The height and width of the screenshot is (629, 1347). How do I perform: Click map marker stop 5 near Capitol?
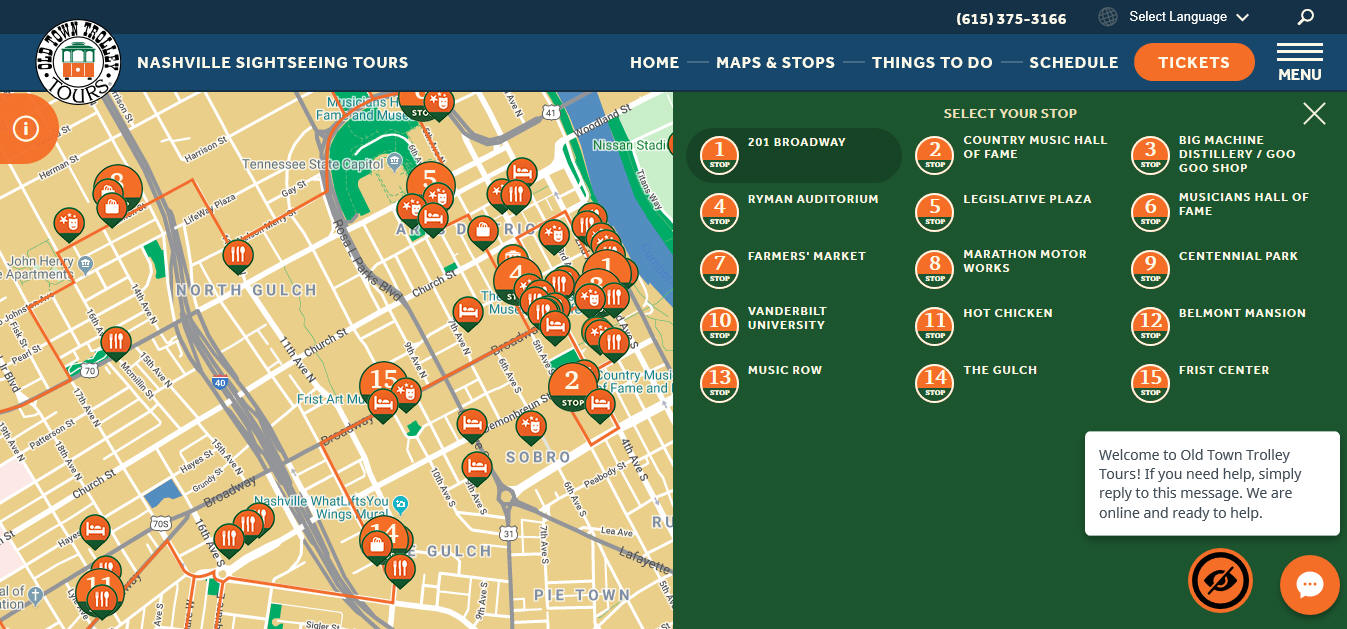pyautogui.click(x=431, y=186)
